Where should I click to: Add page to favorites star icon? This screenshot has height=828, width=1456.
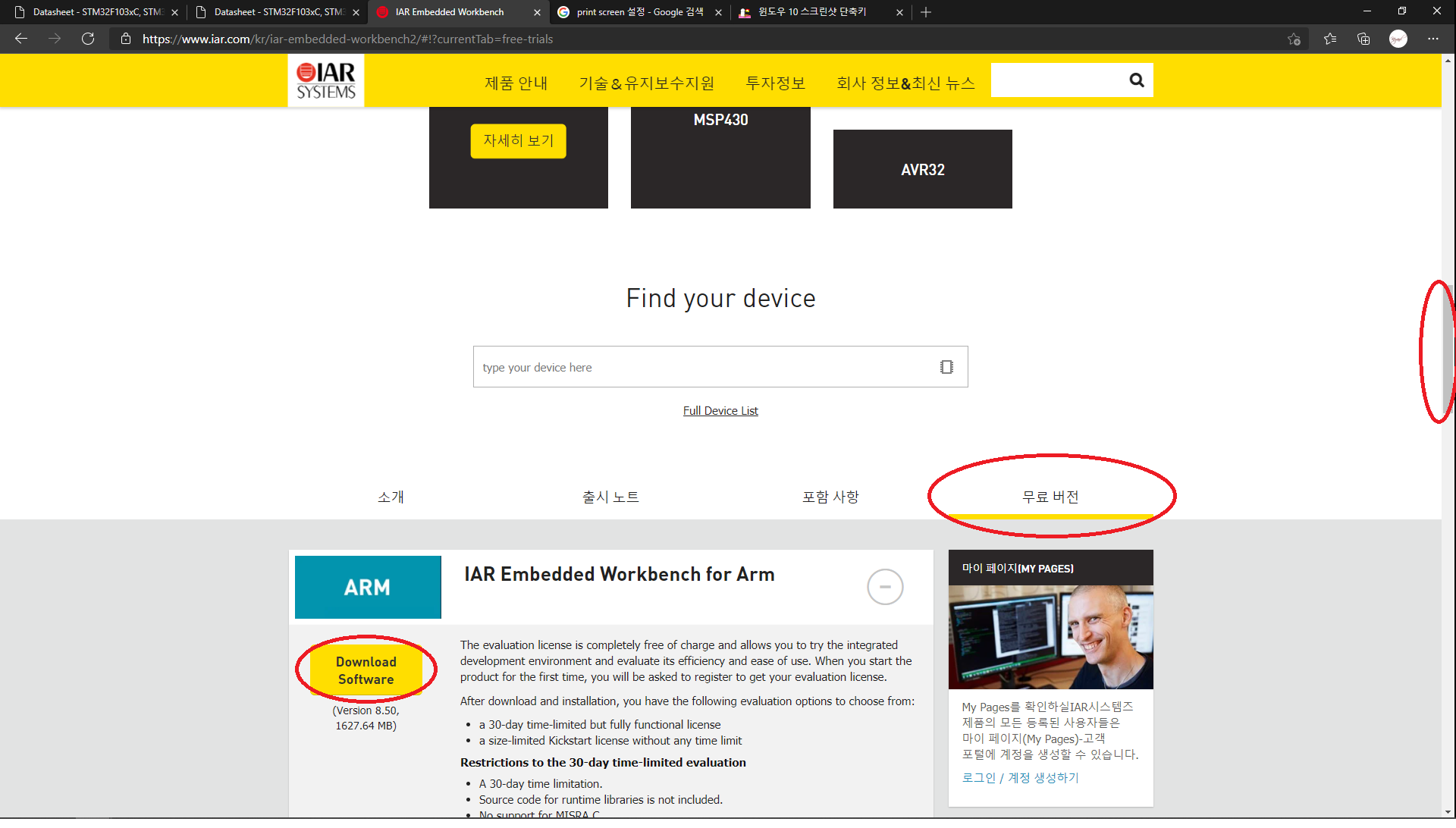[1294, 39]
